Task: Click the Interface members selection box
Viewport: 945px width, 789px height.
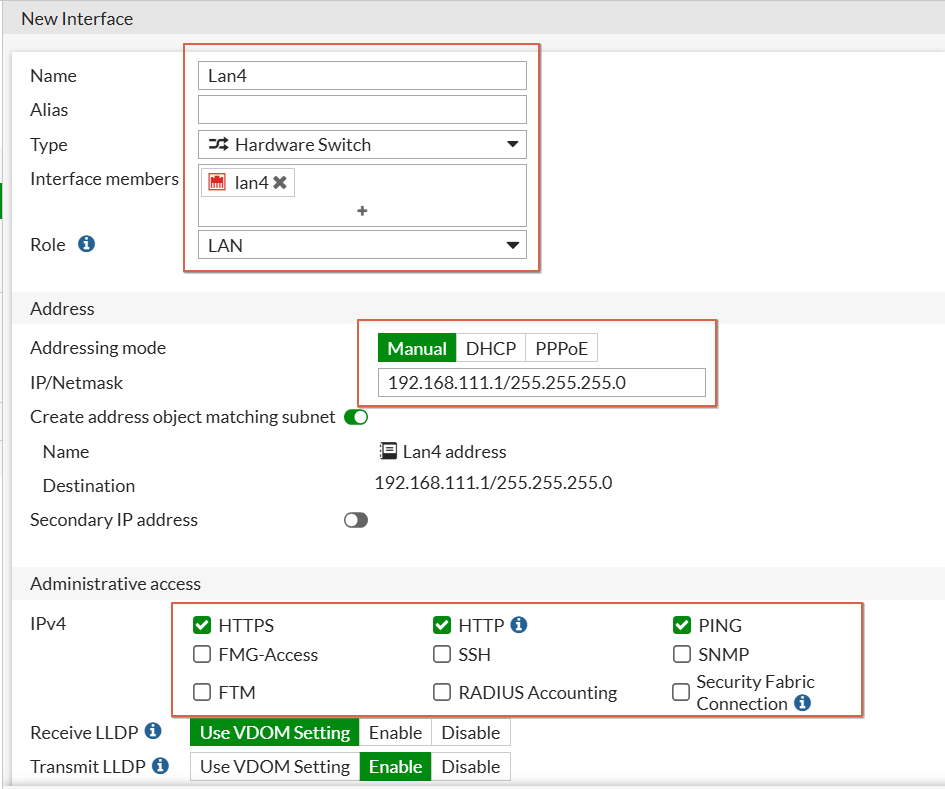Action: tap(362, 195)
